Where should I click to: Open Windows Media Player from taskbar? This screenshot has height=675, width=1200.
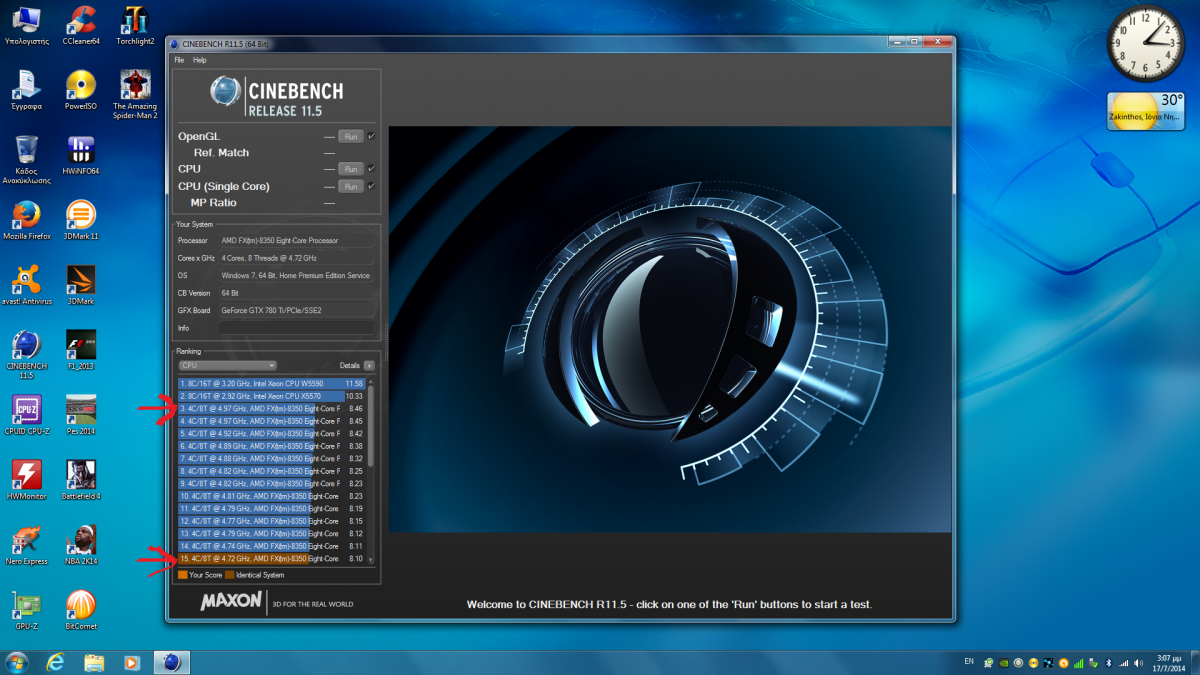131,662
